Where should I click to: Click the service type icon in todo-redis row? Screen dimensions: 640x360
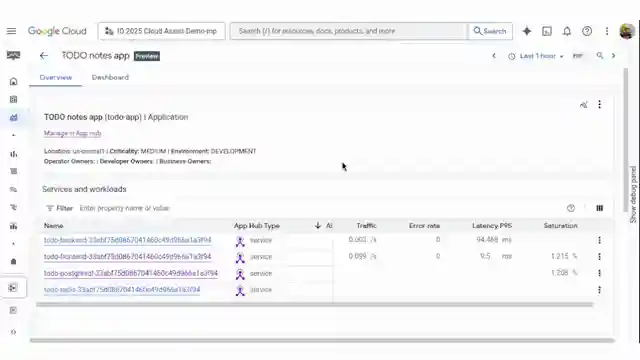pos(240,291)
